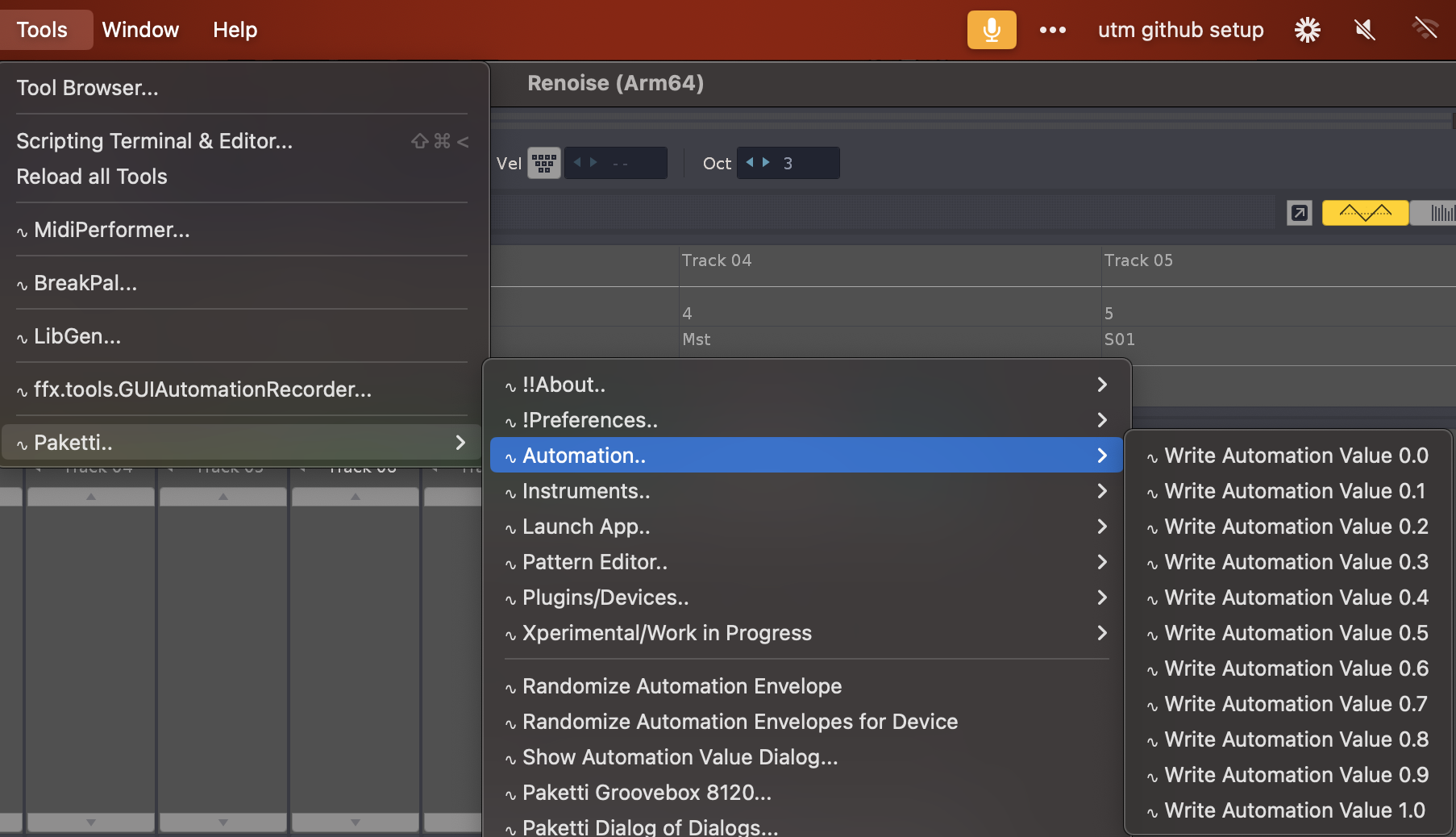Open the three-dots overflow menu
The width and height of the screenshot is (1456, 837).
tap(1052, 30)
